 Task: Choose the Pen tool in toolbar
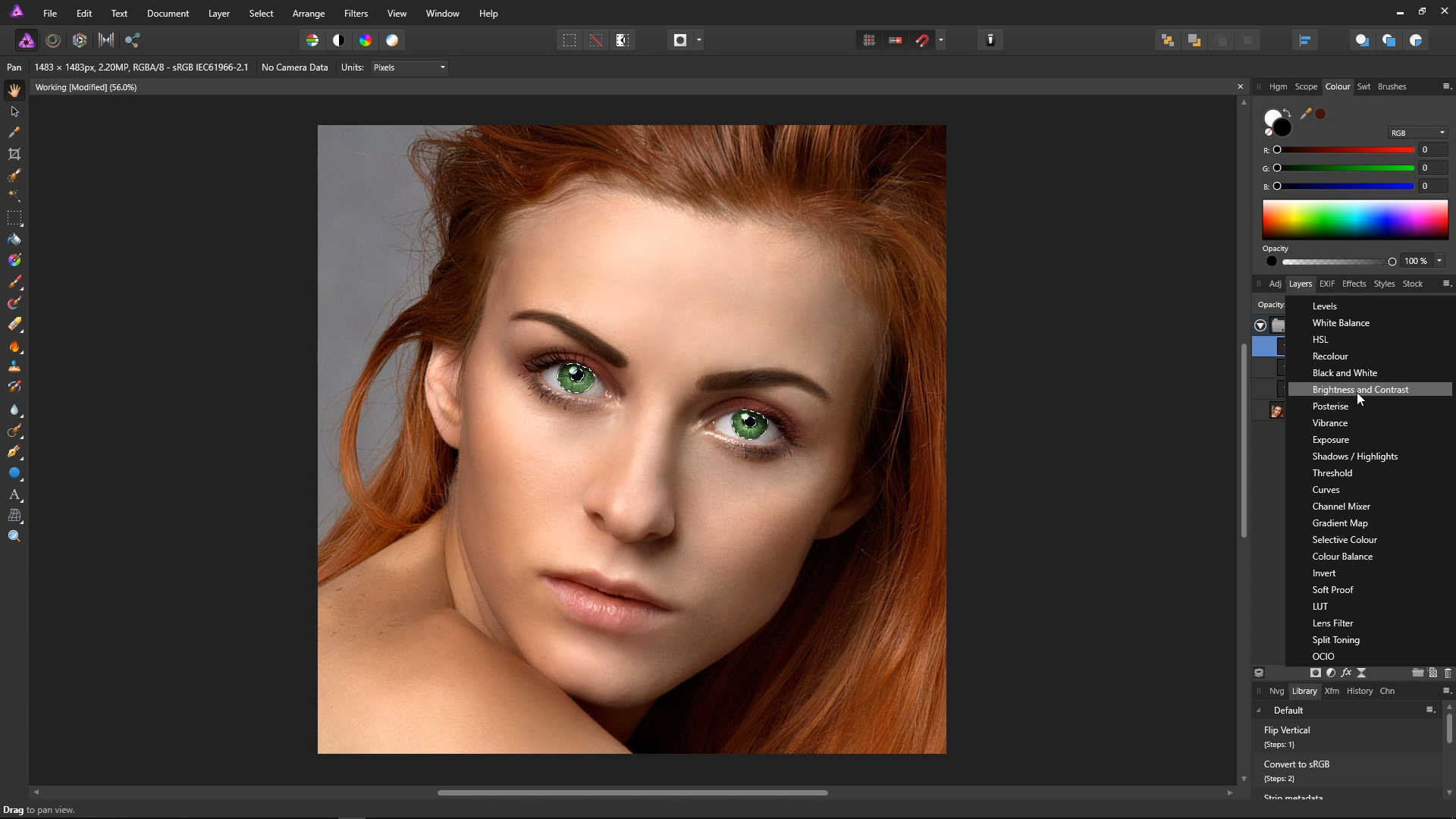(14, 452)
